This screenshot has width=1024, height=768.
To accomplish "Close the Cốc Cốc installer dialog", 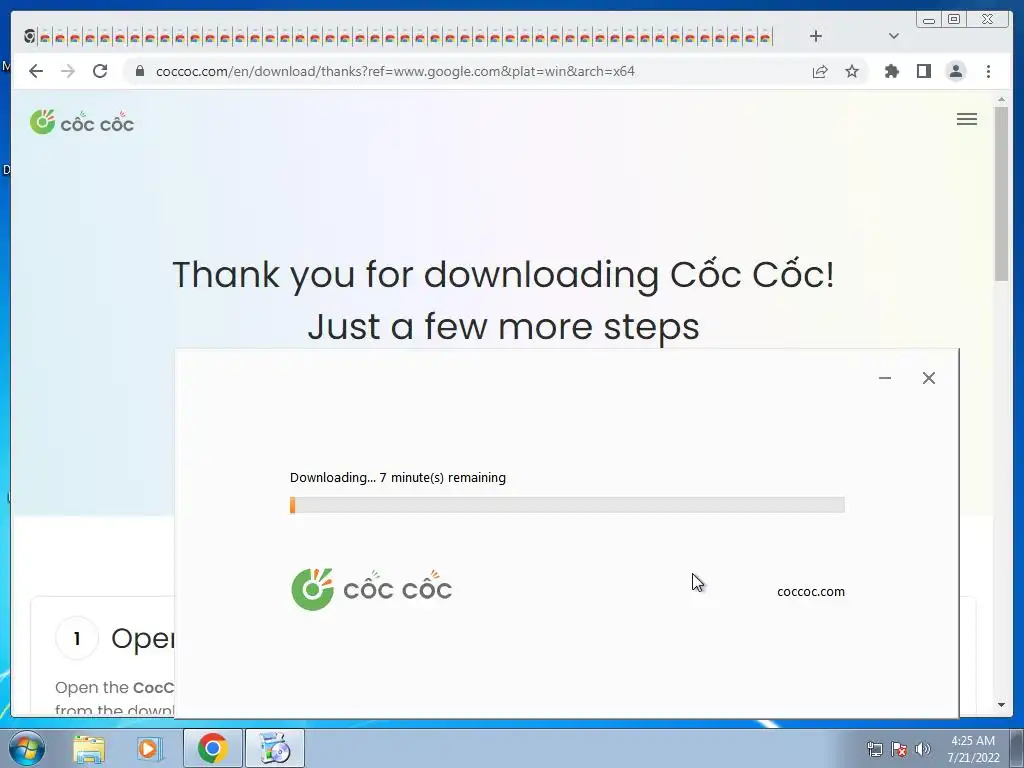I will pyautogui.click(x=929, y=378).
